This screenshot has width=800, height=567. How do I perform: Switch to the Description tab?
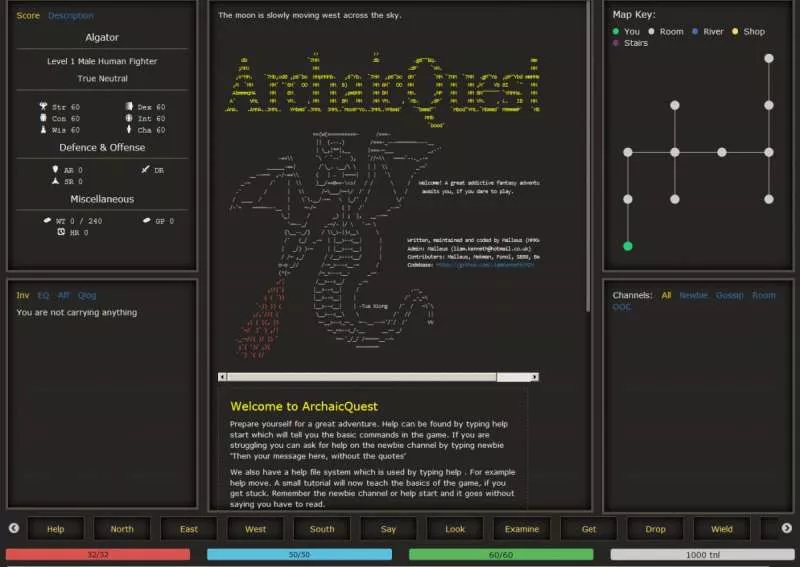[x=70, y=16]
